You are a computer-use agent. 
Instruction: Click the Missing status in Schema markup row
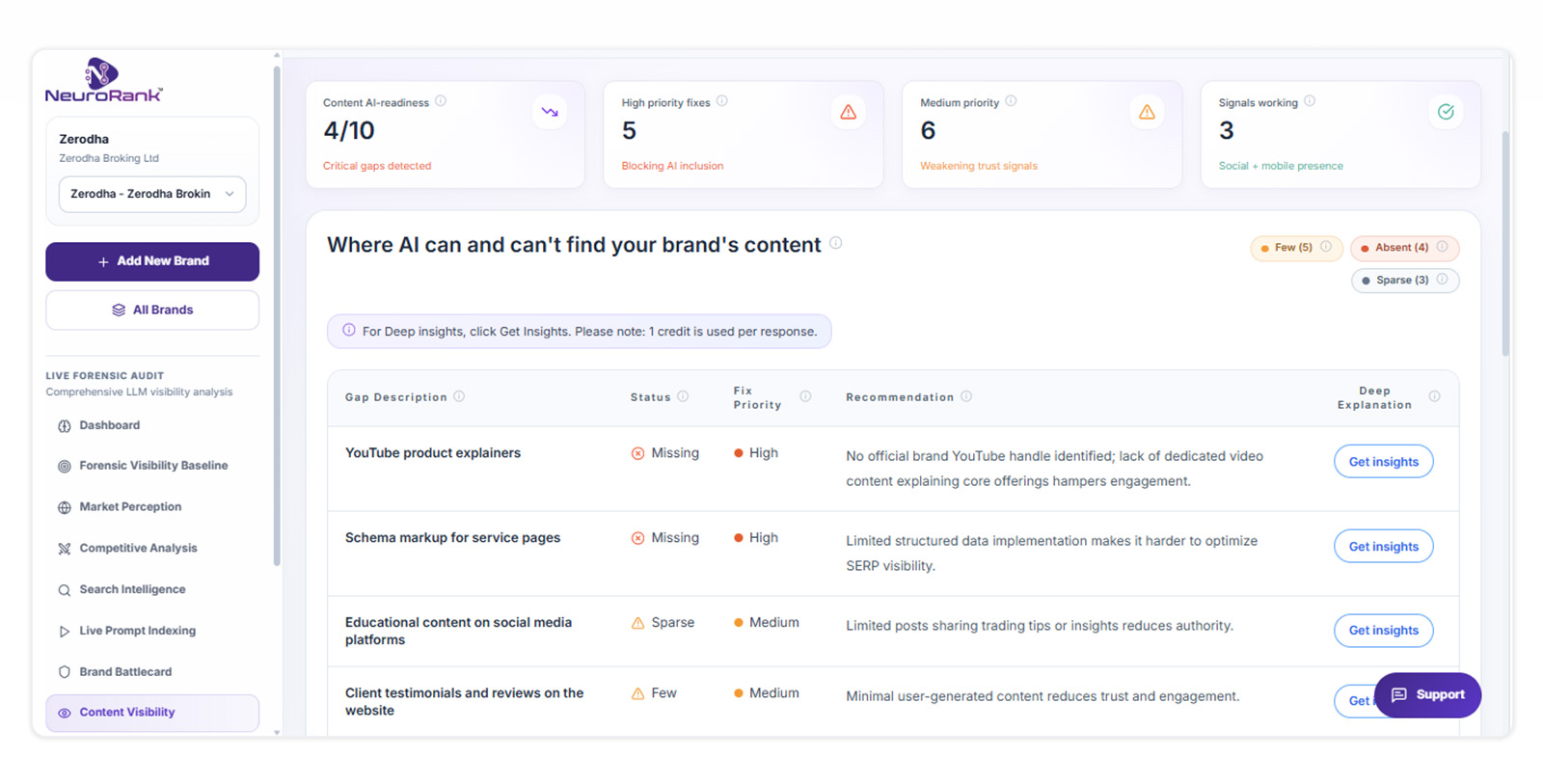click(x=665, y=538)
